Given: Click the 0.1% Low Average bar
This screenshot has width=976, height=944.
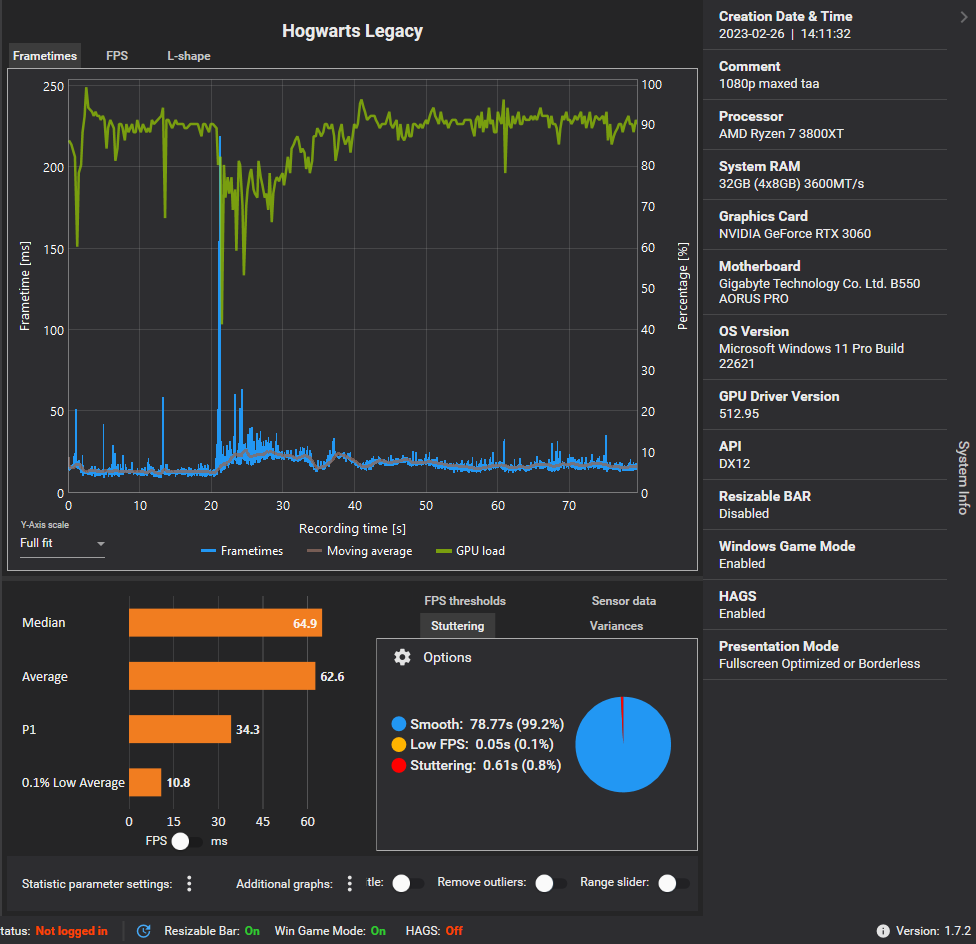Looking at the screenshot, I should pos(145,782).
